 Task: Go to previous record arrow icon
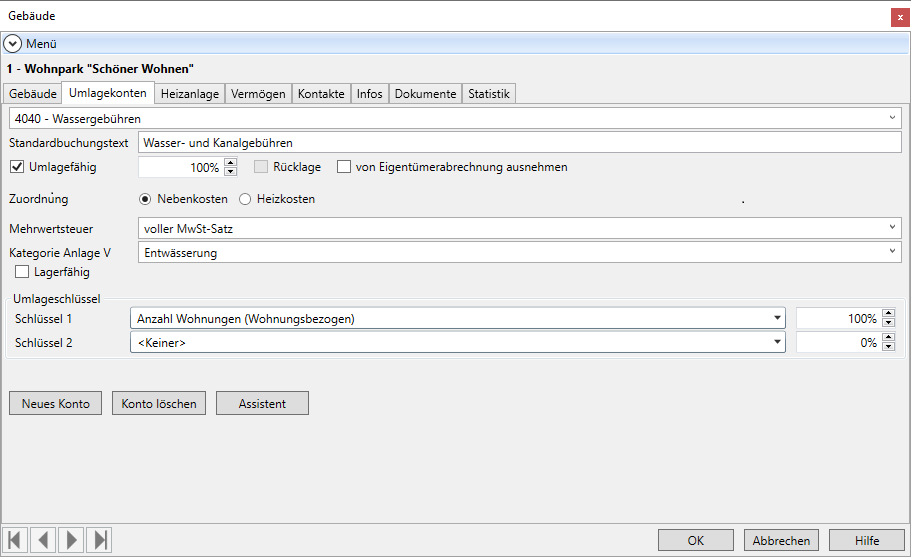(43, 540)
